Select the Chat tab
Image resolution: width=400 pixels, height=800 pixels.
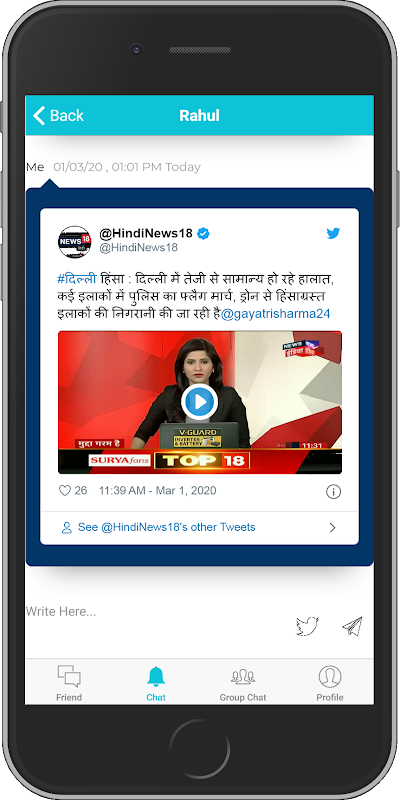tap(156, 683)
